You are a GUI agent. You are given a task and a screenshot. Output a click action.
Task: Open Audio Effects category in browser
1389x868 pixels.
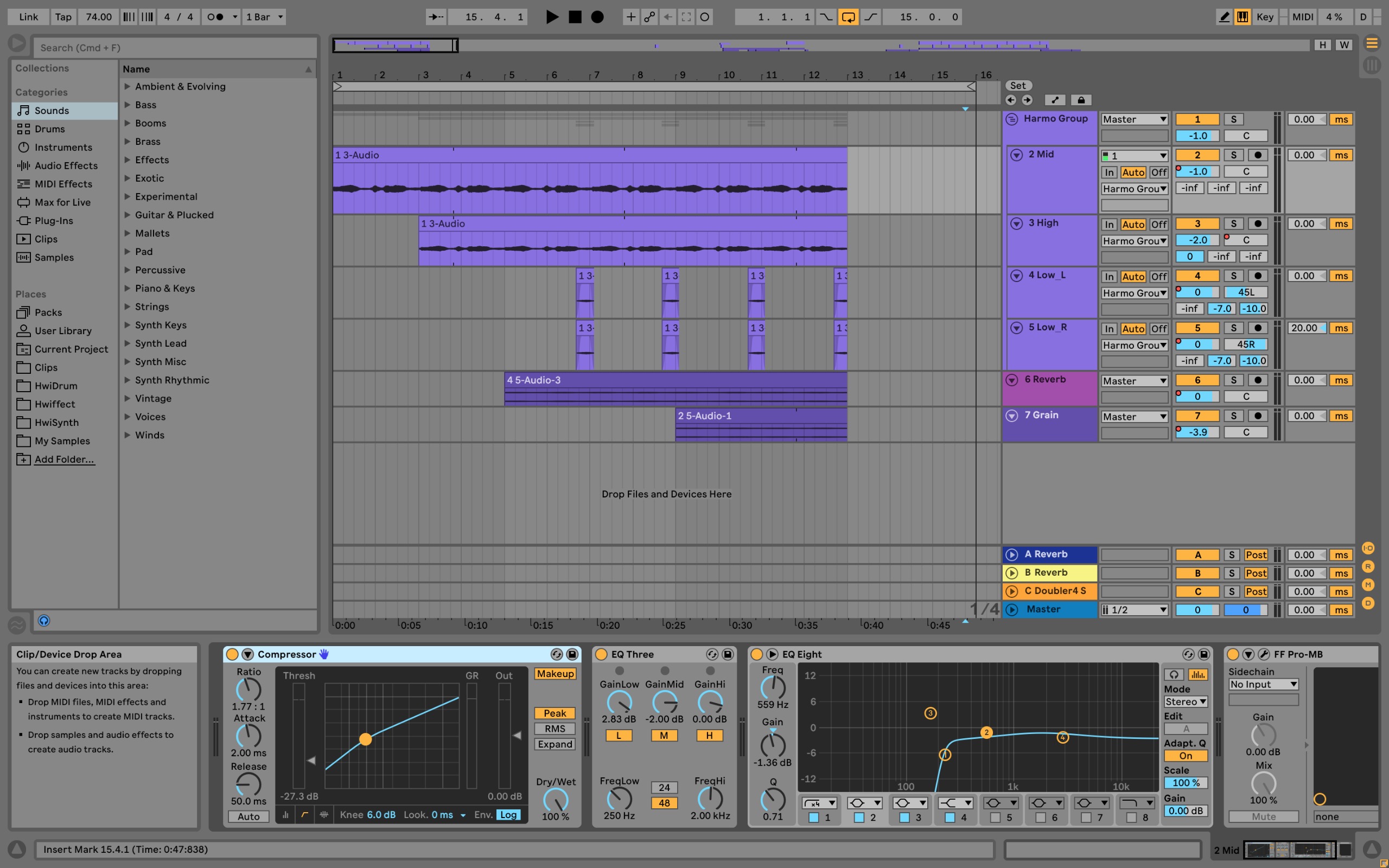click(66, 165)
